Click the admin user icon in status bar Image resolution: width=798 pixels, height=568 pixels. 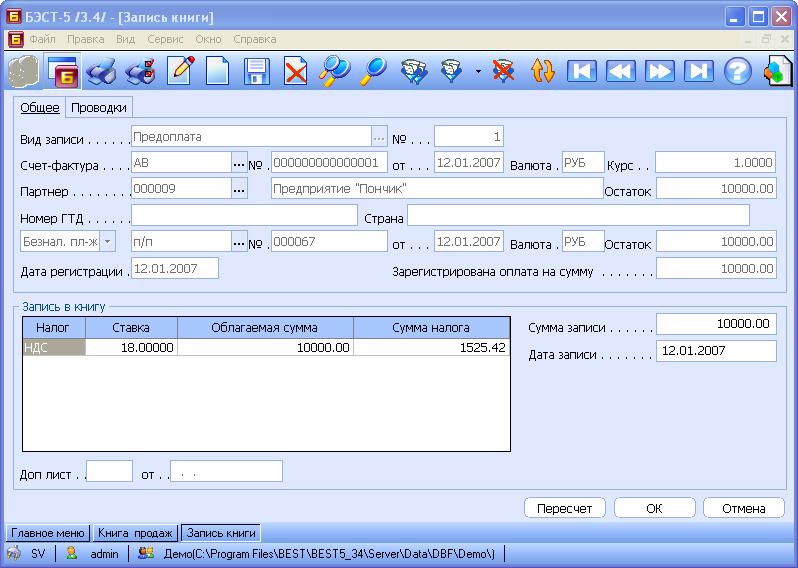(x=72, y=553)
